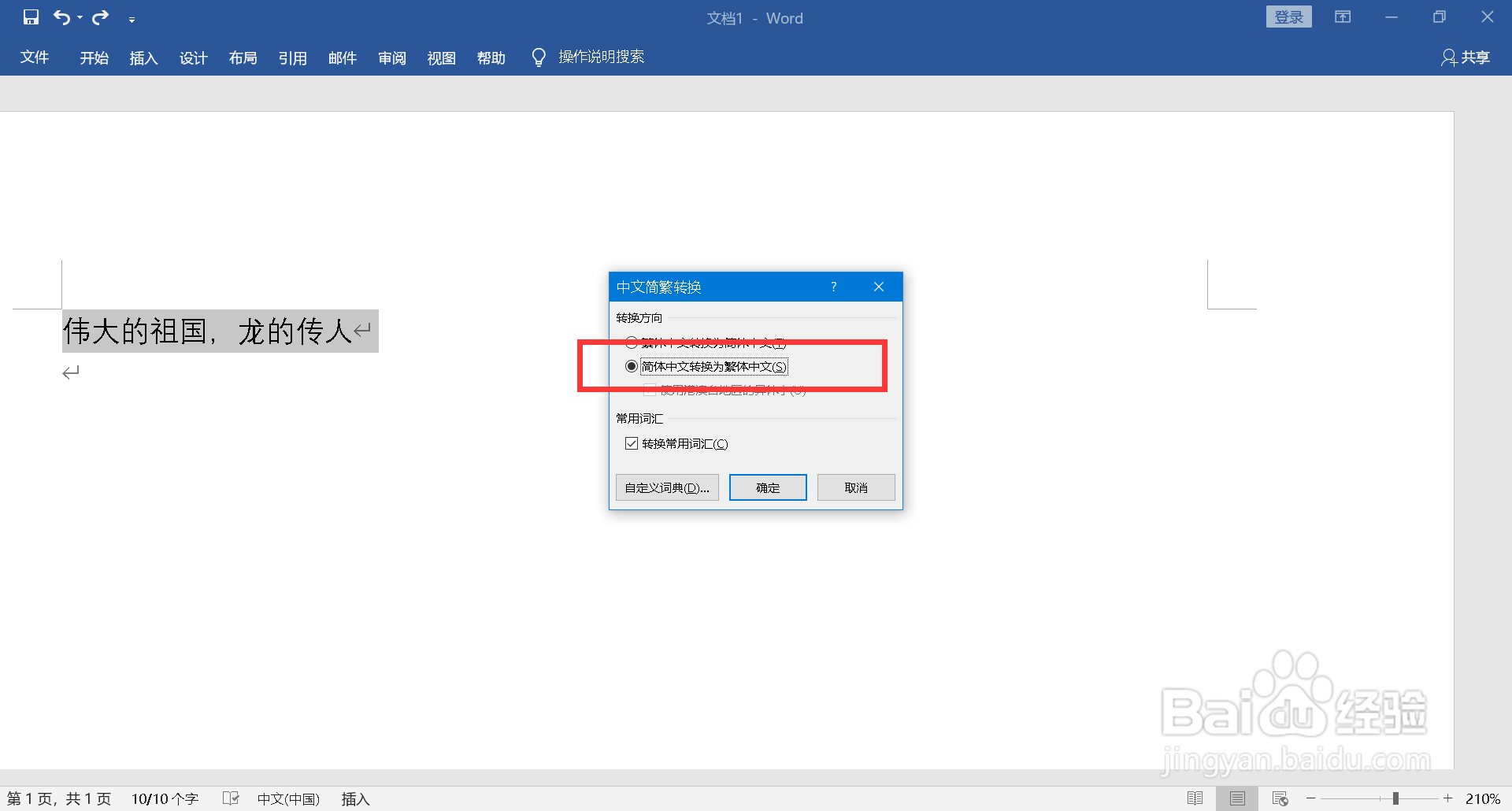Screen dimensions: 1512x811
Task: Click selected text 伟大的祖国，龙的传人
Action: [x=207, y=331]
